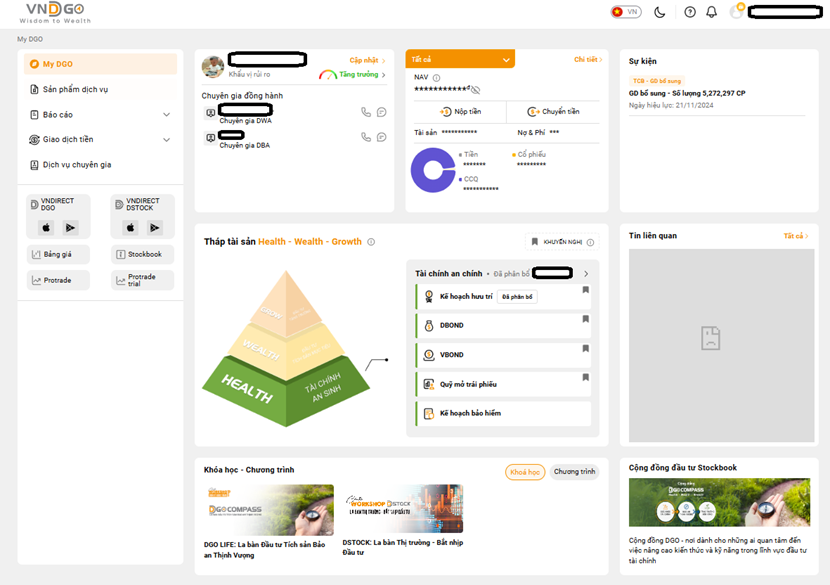Click the profile photo thumbnail
830x585 pixels.
pos(213,67)
